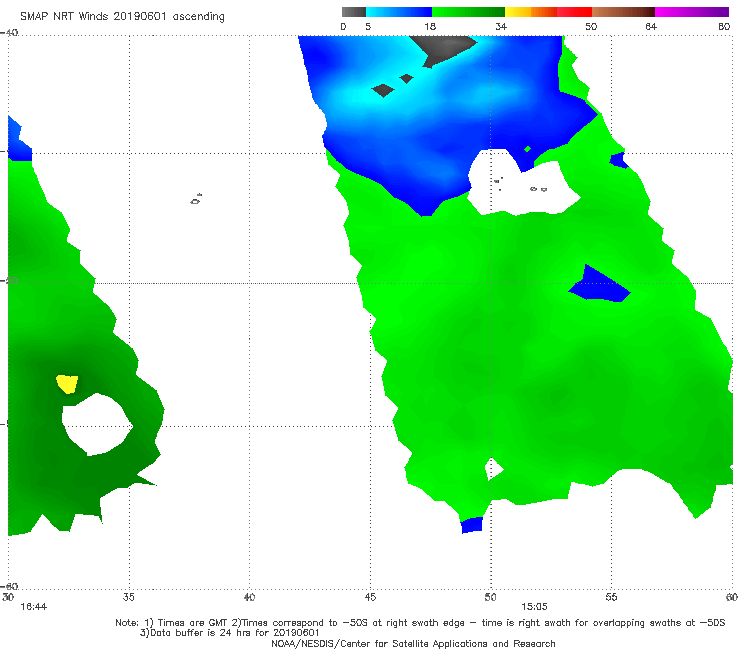Click the swath time "15:05"

tap(534, 607)
